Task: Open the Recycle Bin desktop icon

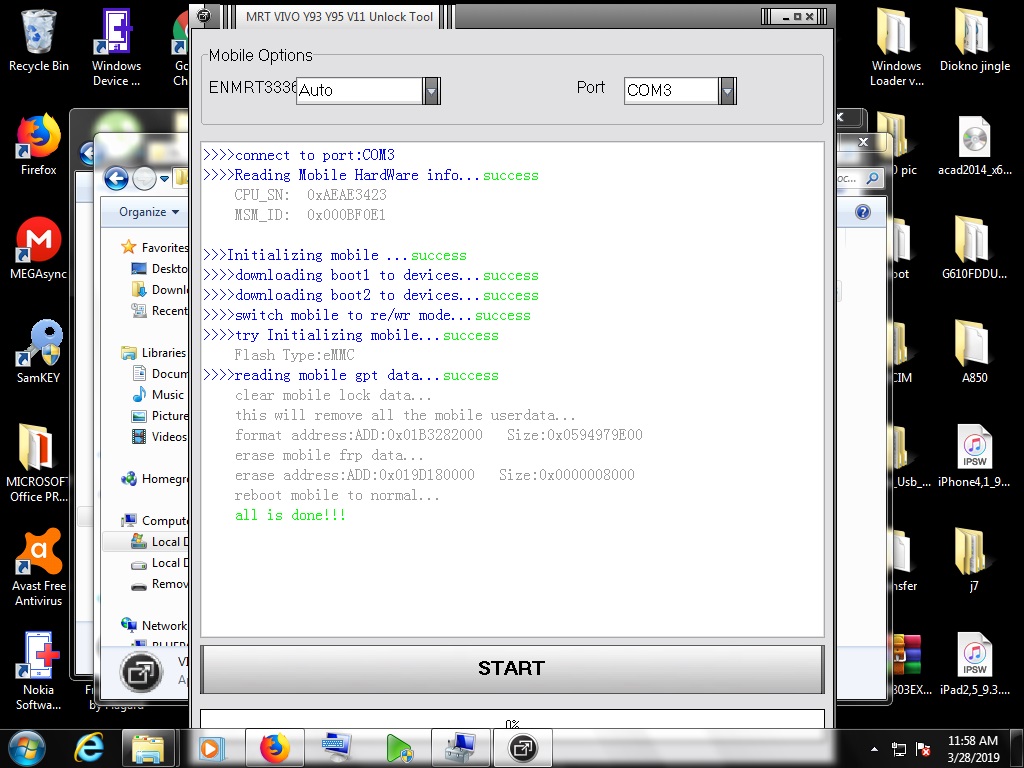Action: tap(39, 40)
